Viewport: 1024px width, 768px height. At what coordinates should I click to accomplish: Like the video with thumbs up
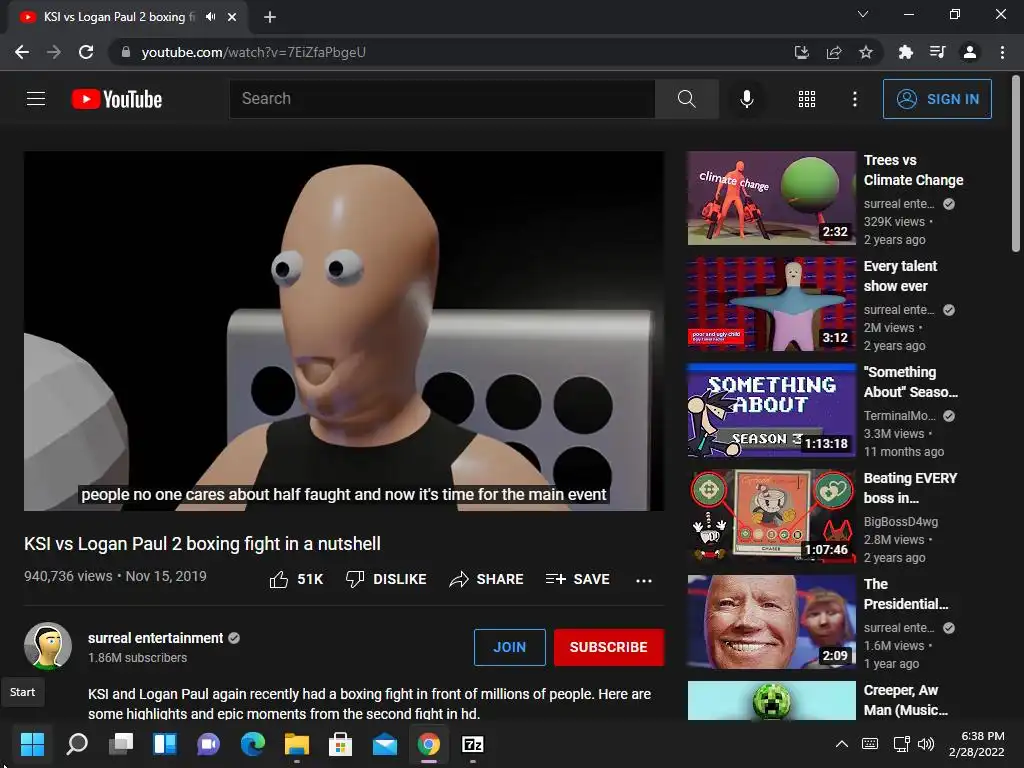coord(296,579)
